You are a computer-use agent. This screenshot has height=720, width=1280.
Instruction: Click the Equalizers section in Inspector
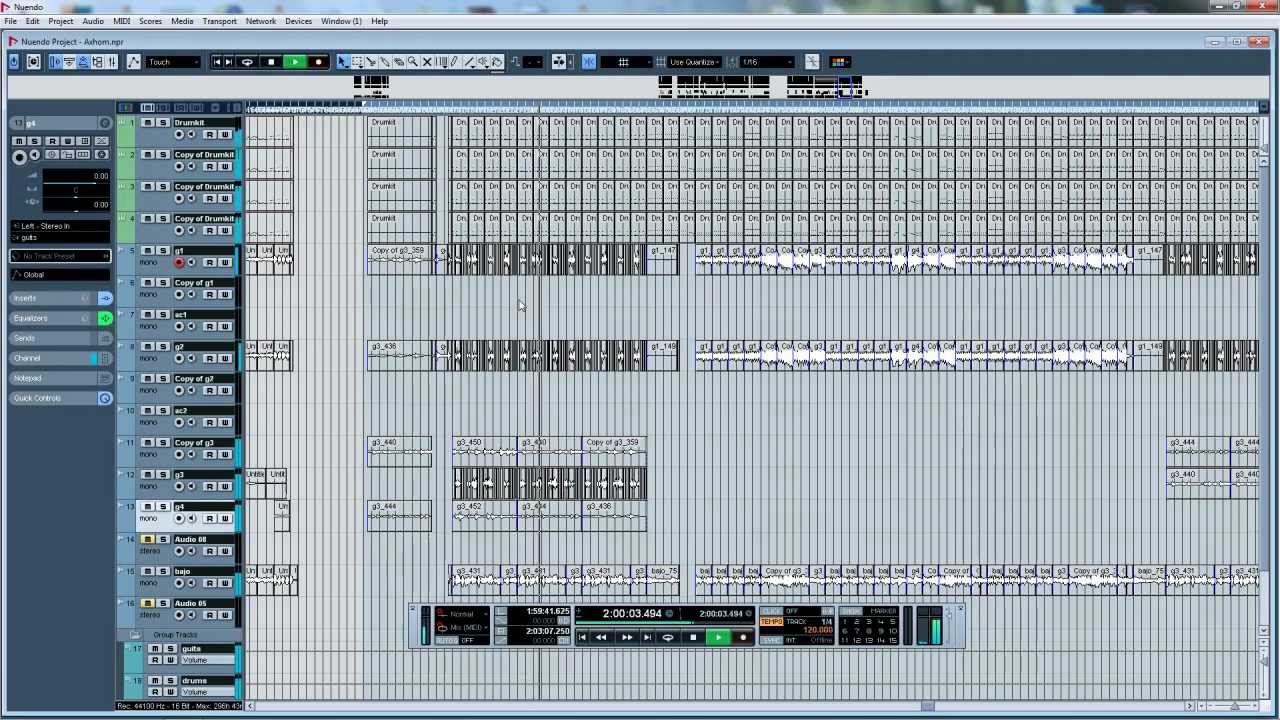(52, 318)
